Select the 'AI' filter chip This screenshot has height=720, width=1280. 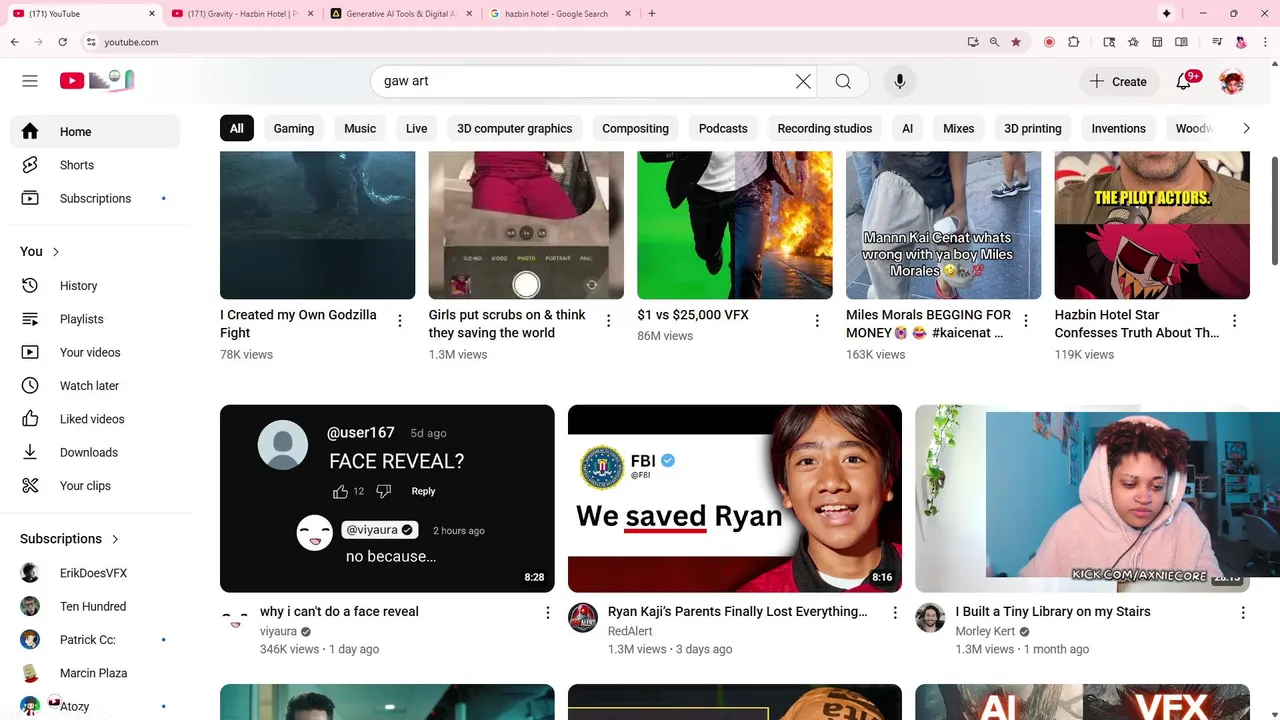907,128
